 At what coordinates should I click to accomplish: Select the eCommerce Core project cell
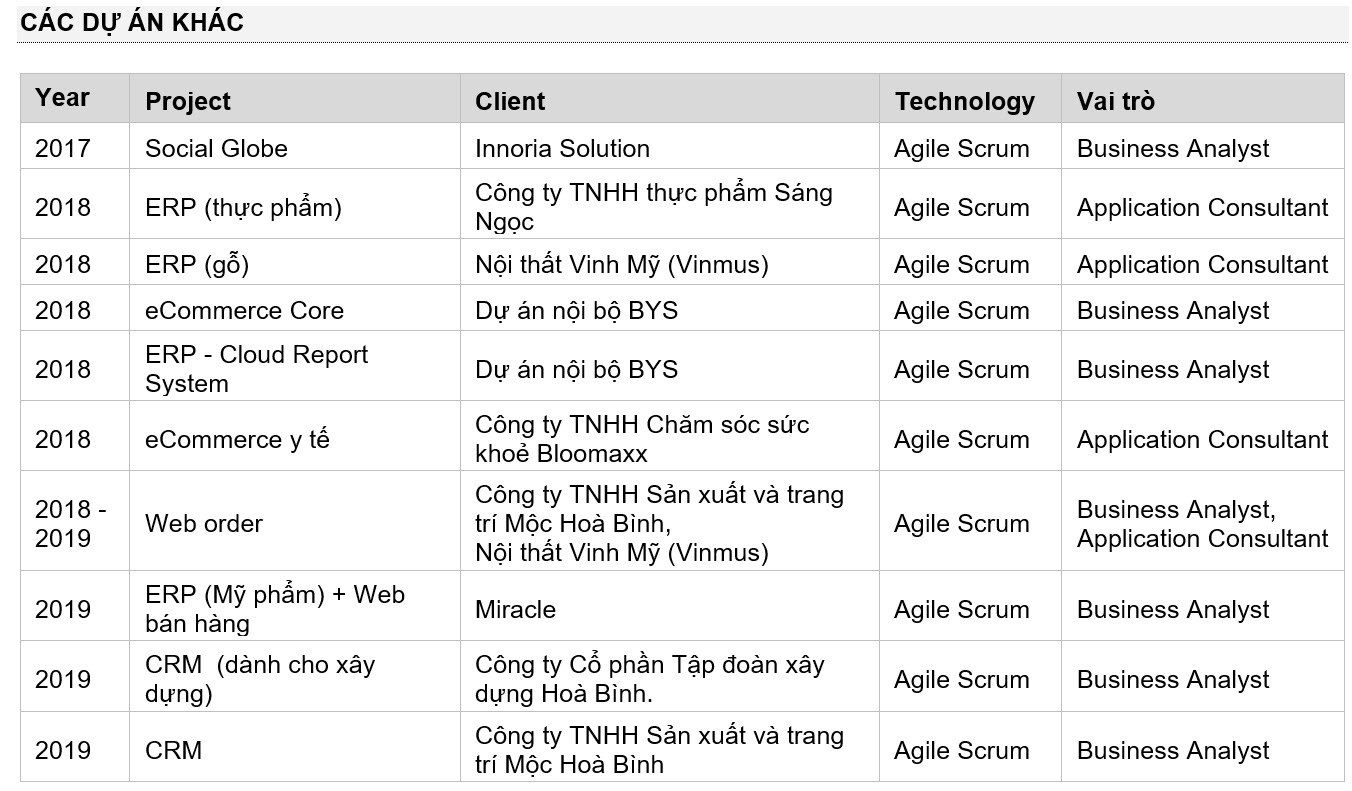[295, 309]
